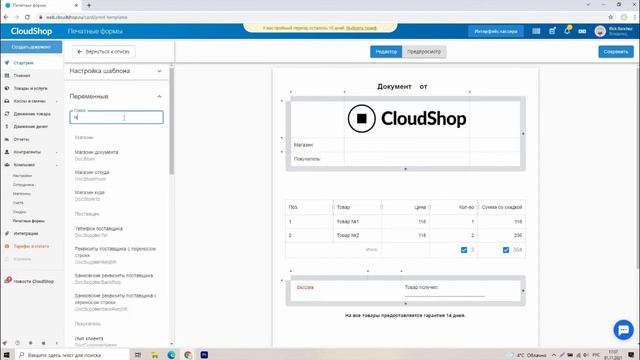
Task: Select the Телефон поставщика variable
Action: [98, 232]
